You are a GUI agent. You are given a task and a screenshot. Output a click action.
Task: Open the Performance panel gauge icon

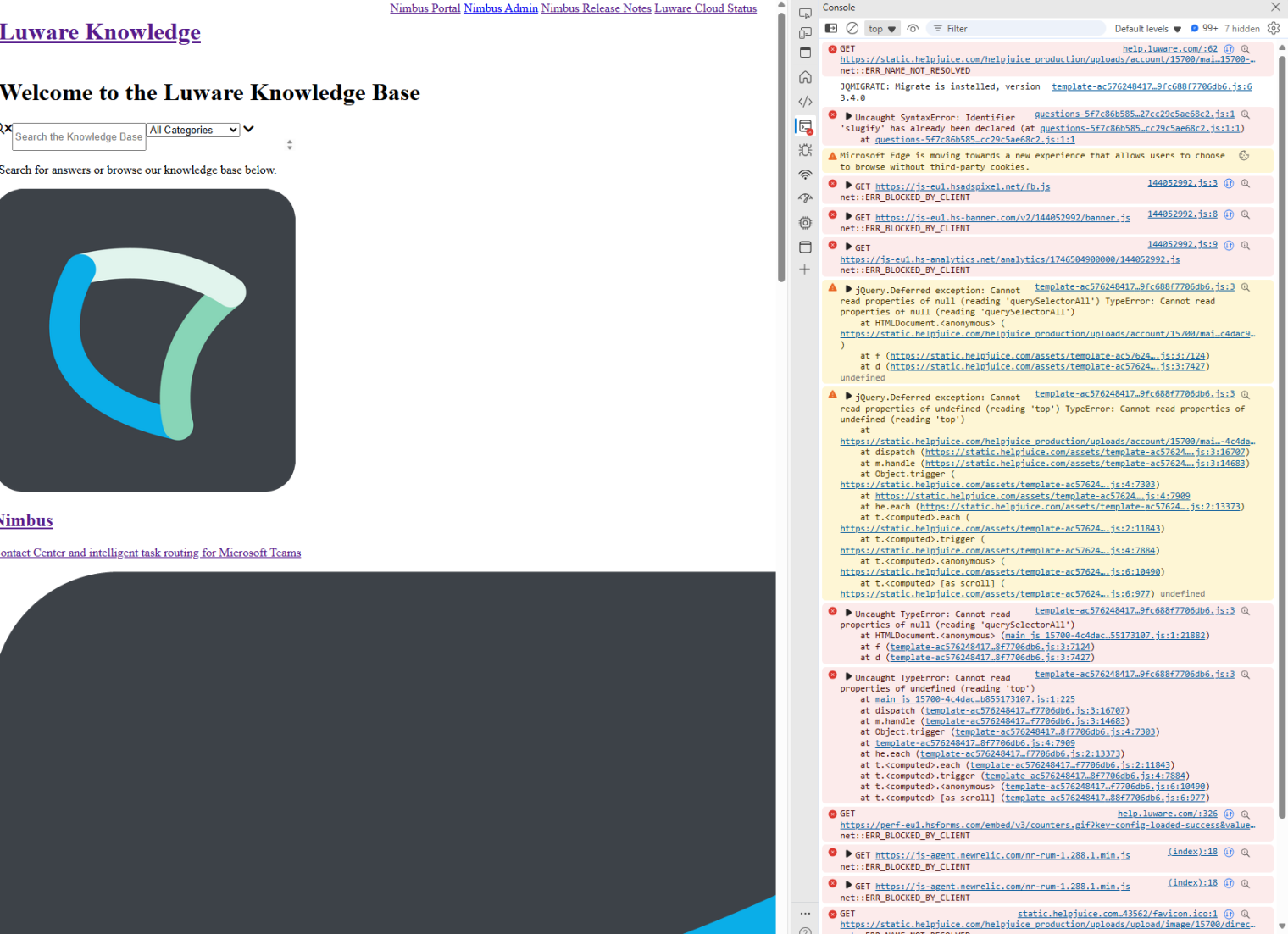point(805,198)
